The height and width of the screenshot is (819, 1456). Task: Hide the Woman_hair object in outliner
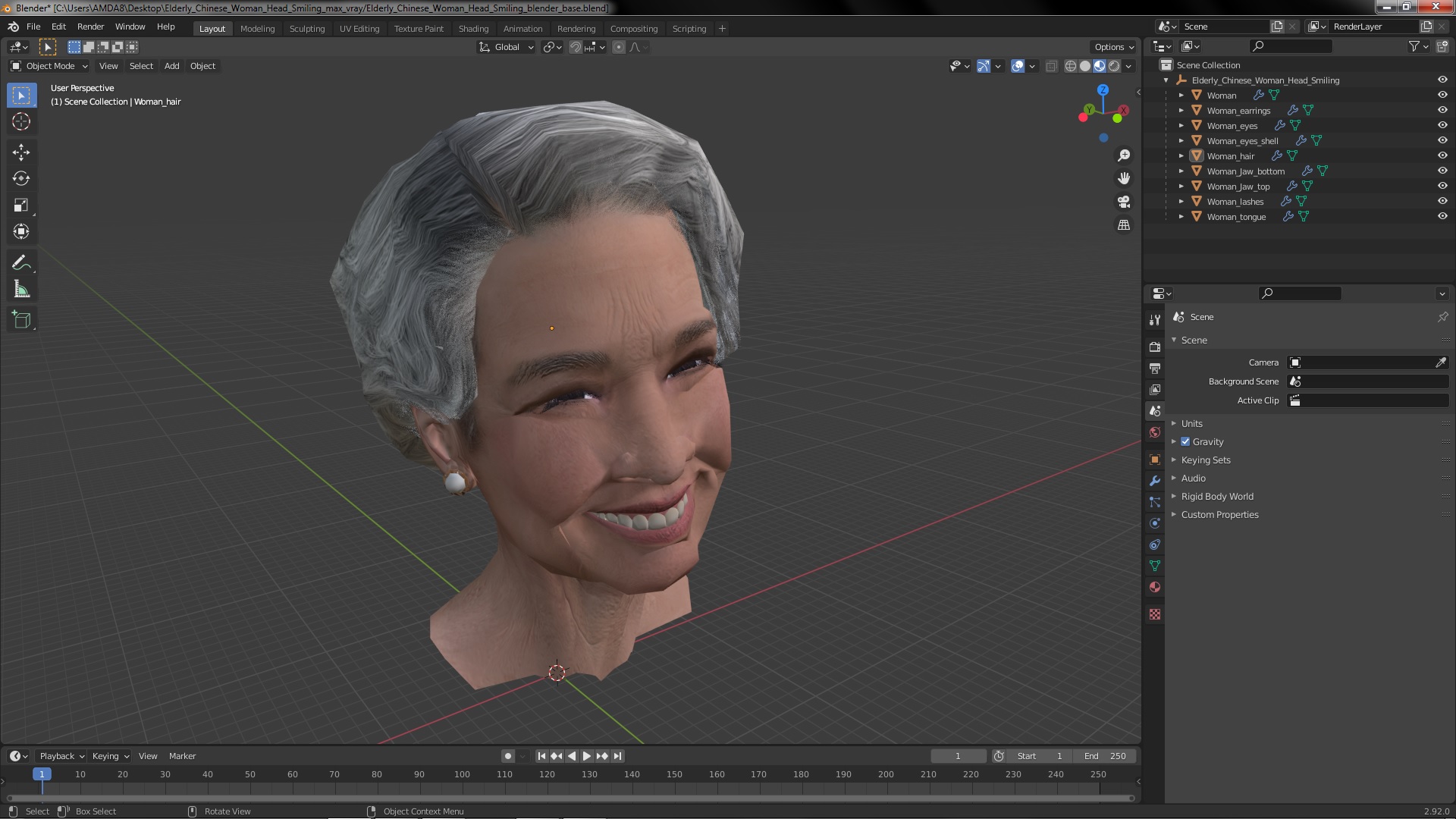pyautogui.click(x=1442, y=155)
